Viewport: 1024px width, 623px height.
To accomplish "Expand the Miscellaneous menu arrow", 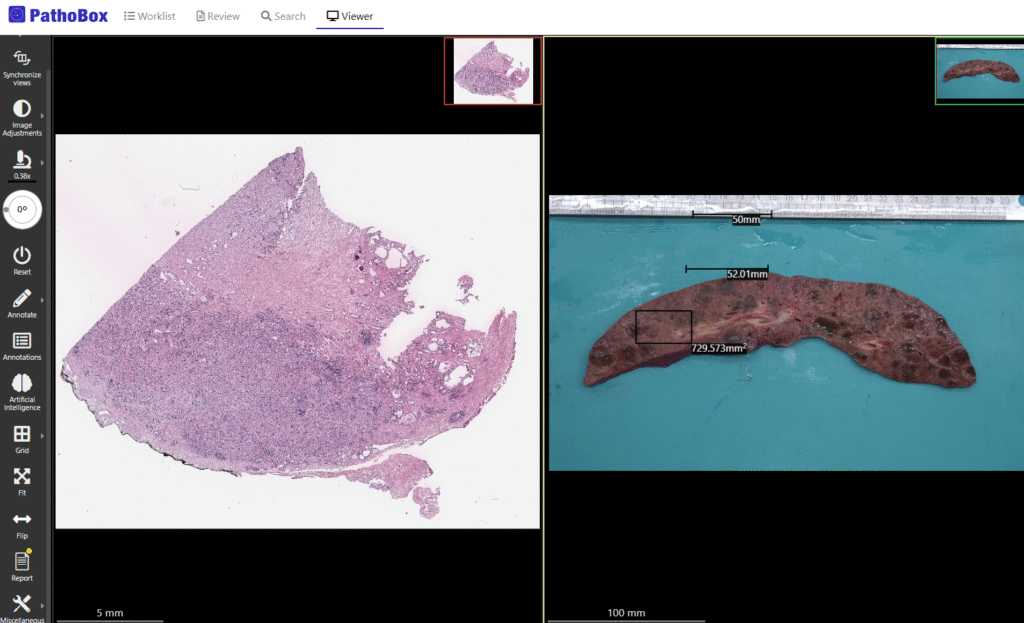I will pyautogui.click(x=41, y=606).
